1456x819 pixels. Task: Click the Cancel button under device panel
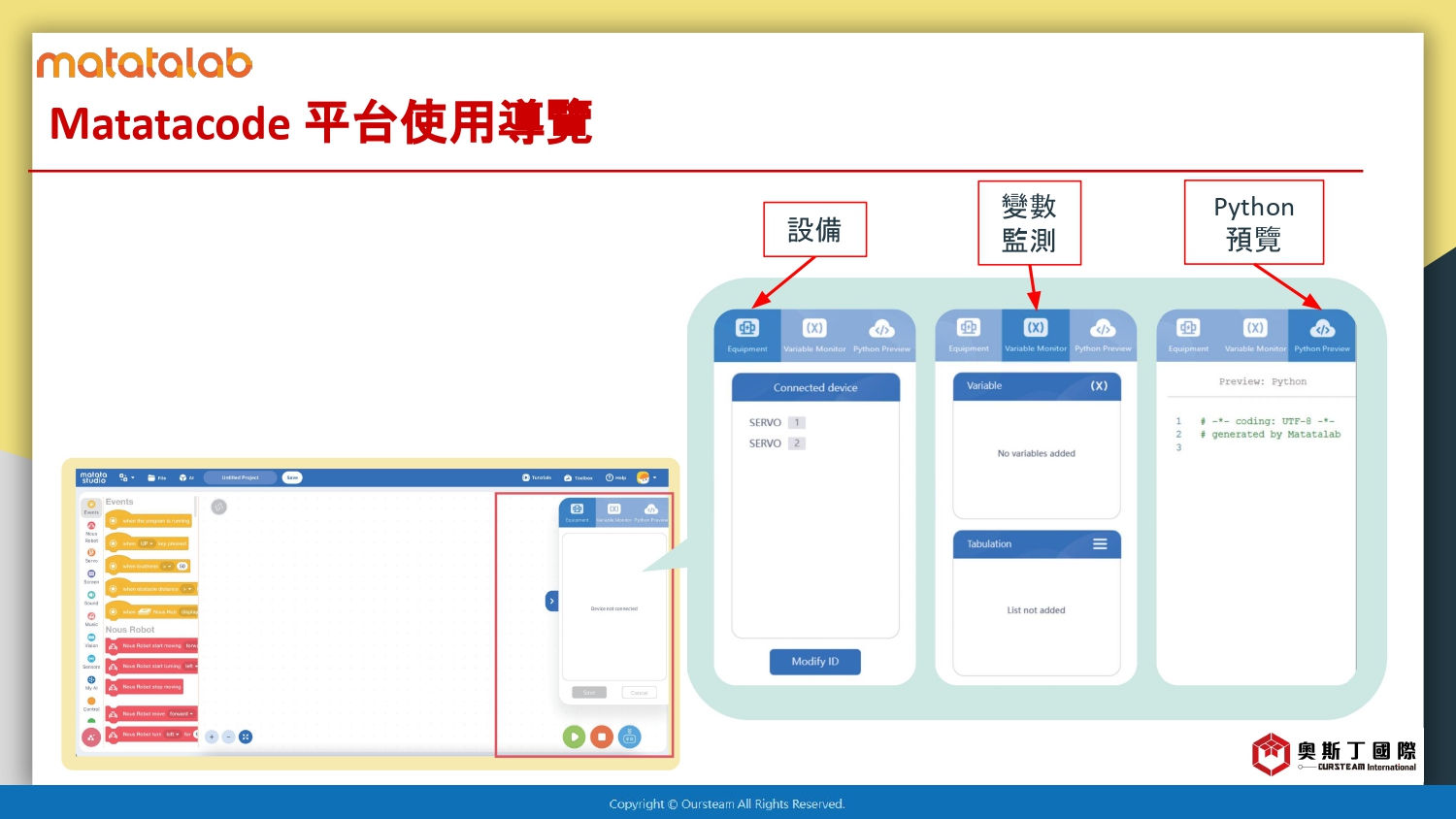639,693
